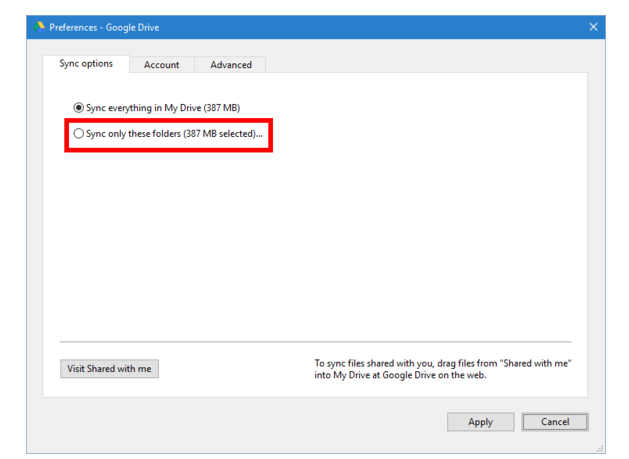
Task: Select the Sync options tab
Action: 86,64
